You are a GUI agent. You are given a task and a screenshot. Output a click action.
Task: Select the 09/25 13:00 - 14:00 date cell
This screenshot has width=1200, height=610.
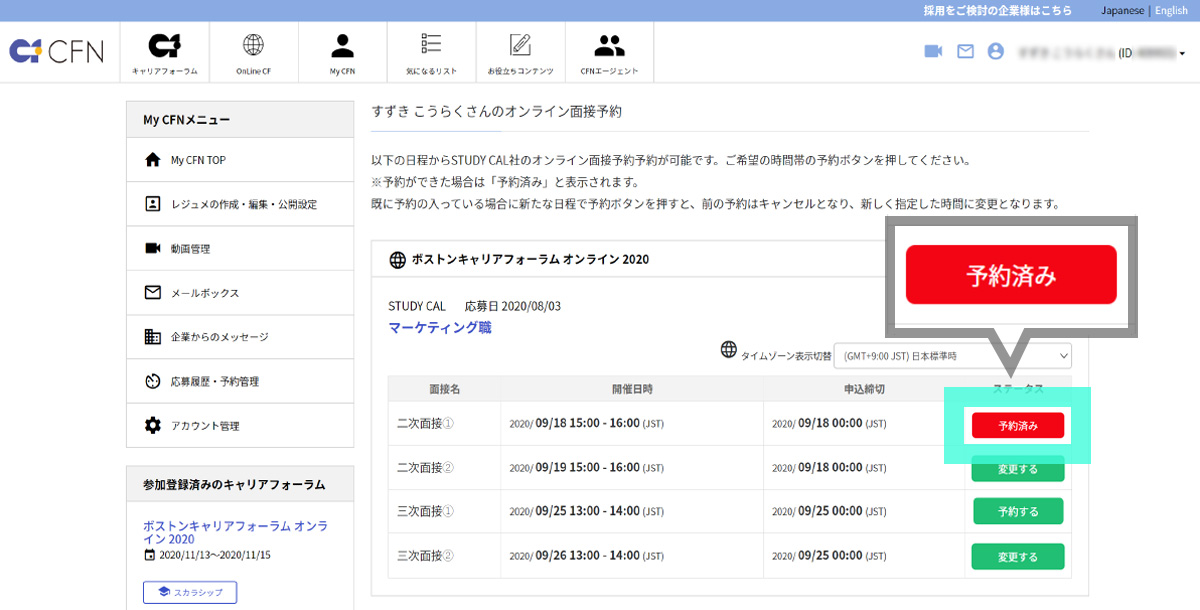(632, 511)
